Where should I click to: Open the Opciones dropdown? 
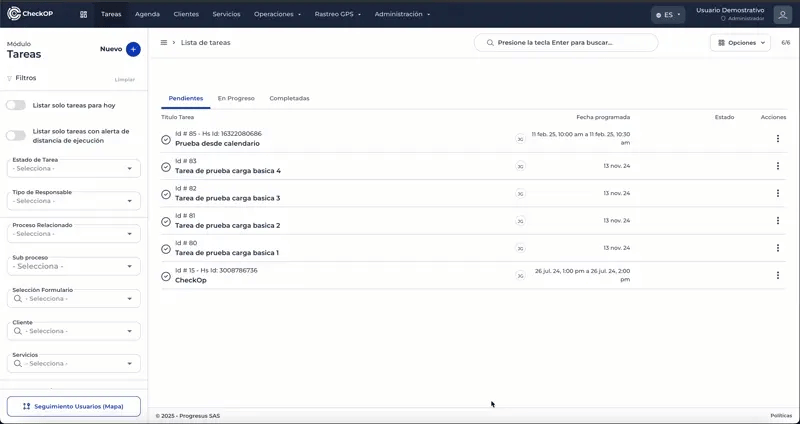coord(740,43)
